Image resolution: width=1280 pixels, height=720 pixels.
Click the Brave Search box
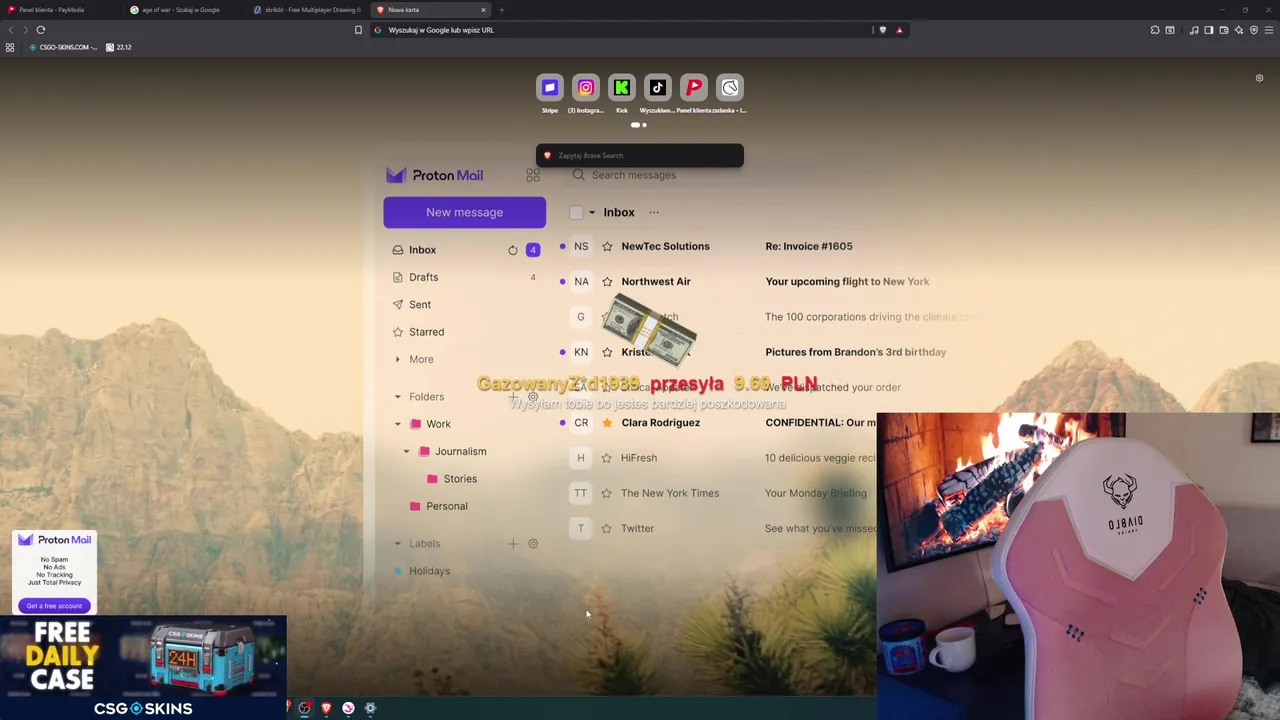click(640, 155)
